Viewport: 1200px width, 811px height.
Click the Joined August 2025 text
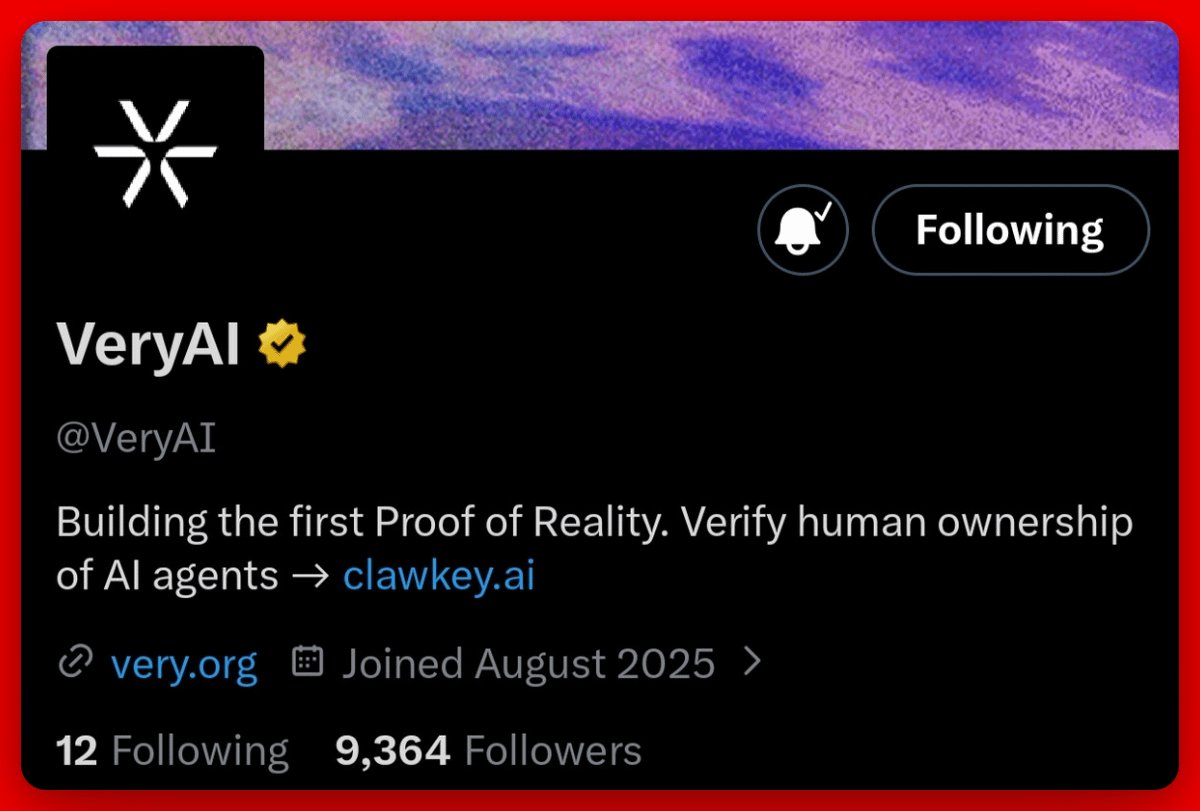[528, 664]
